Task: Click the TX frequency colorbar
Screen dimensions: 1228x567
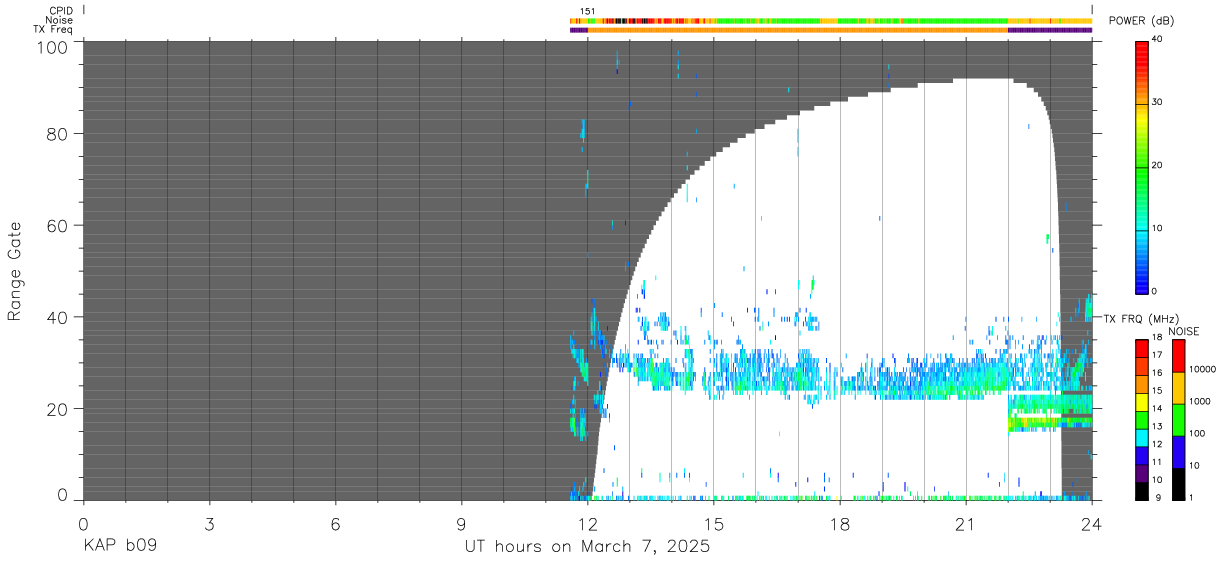Action: 1141,419
